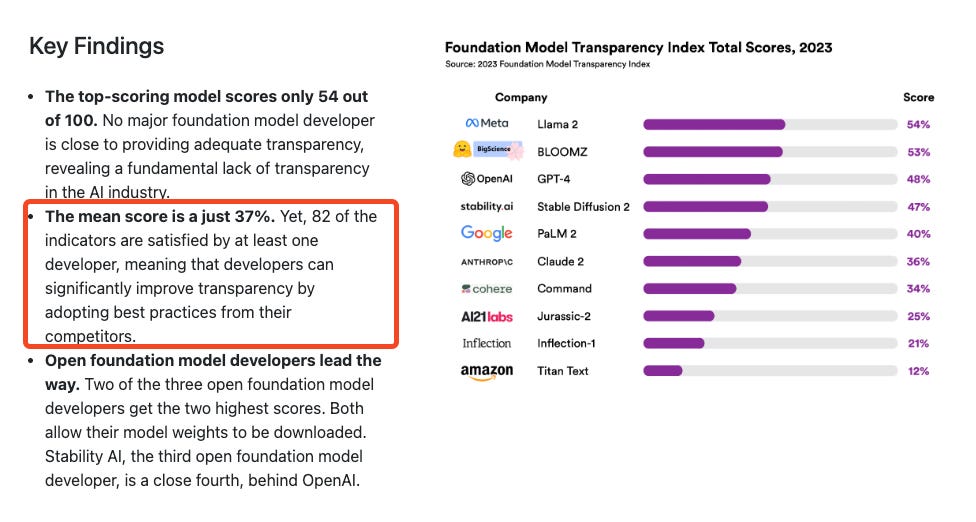Click the Inflection logo
Image resolution: width=976 pixels, height=522 pixels.
pyautogui.click(x=486, y=343)
